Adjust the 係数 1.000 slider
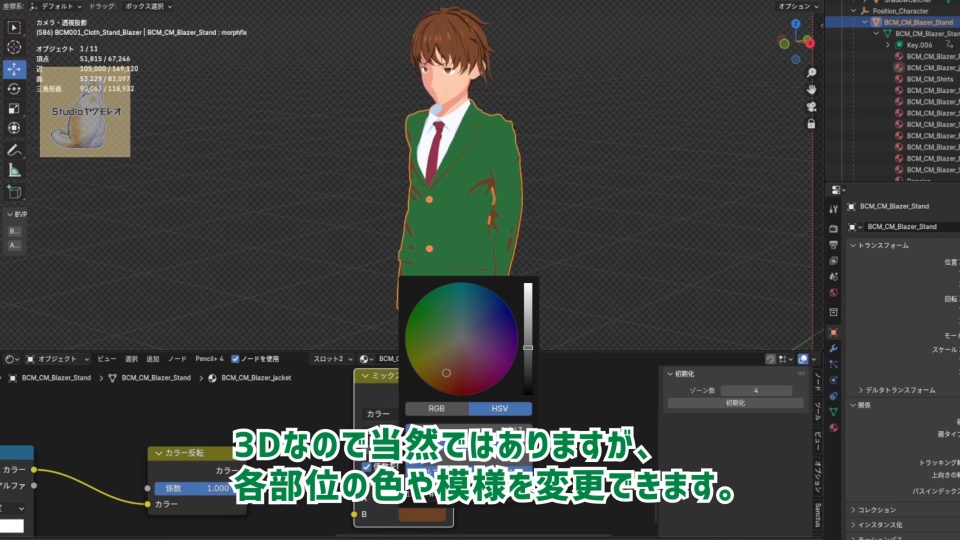Viewport: 960px width, 540px height. tap(195, 489)
